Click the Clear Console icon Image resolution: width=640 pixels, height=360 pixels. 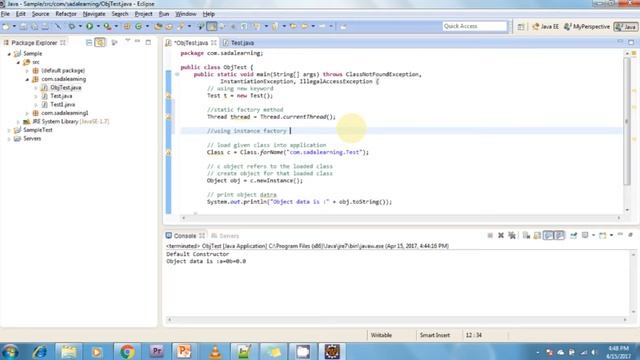[x=526, y=236]
